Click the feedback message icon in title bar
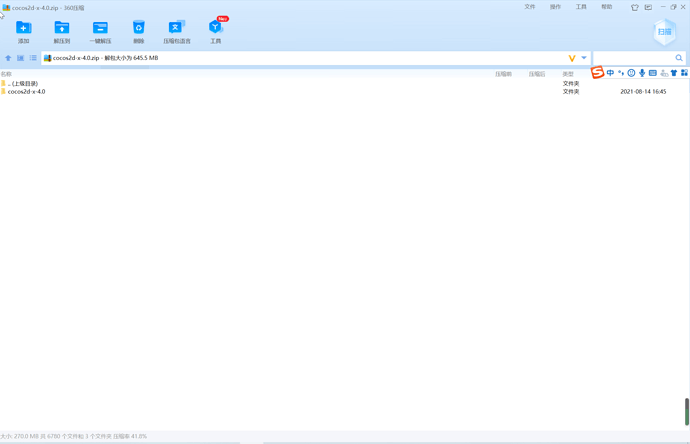 pos(648,7)
